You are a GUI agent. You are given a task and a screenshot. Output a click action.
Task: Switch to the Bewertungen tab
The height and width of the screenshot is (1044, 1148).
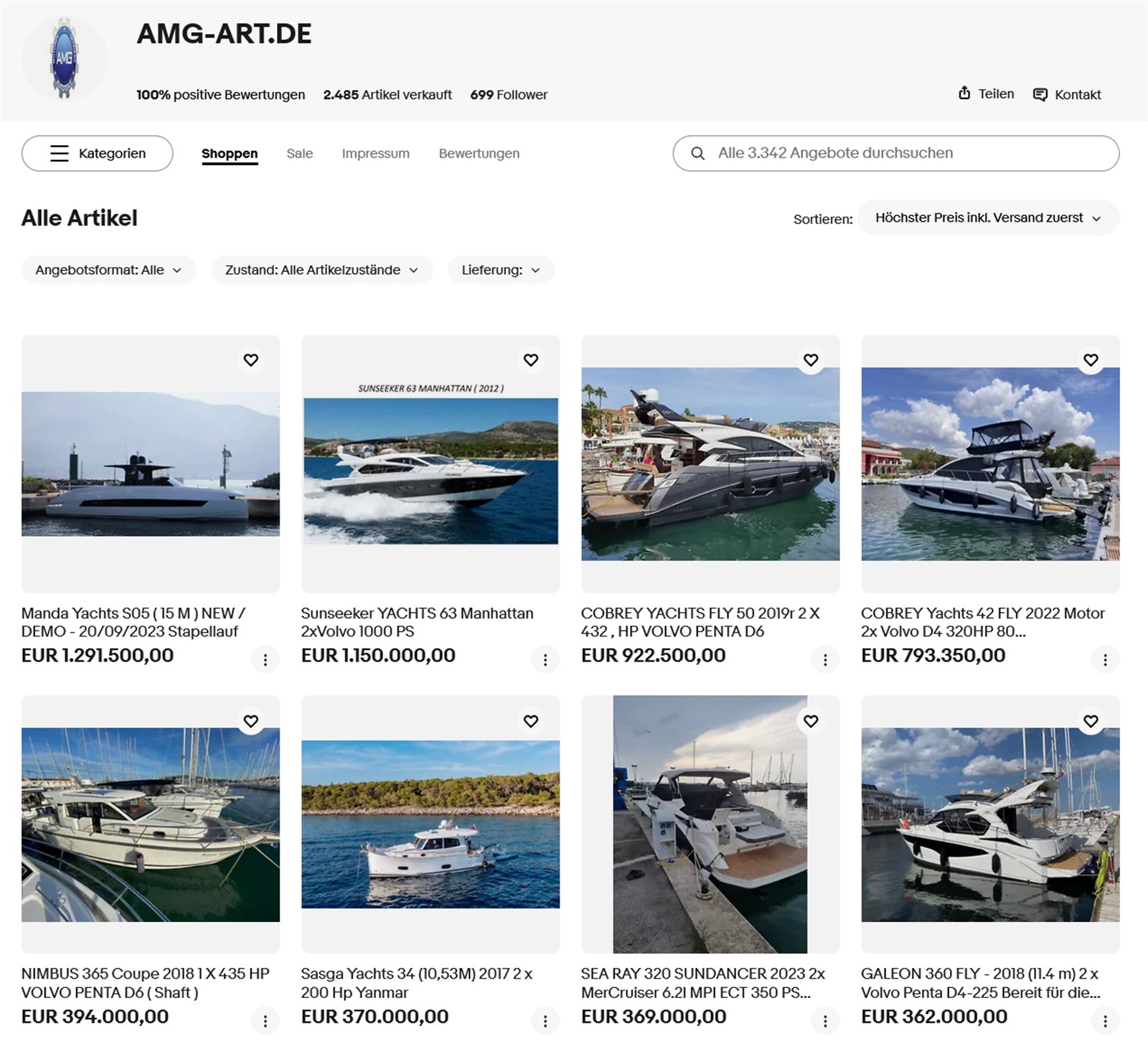(x=479, y=154)
